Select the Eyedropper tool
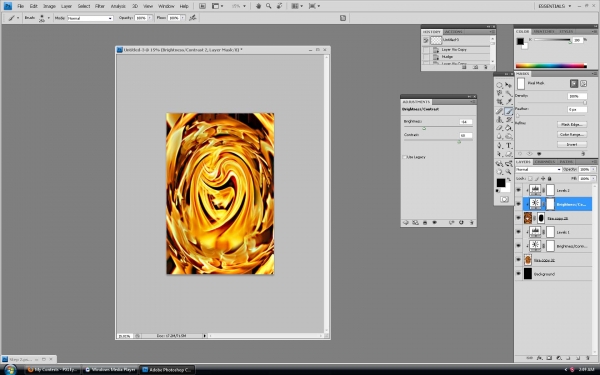 [508, 102]
